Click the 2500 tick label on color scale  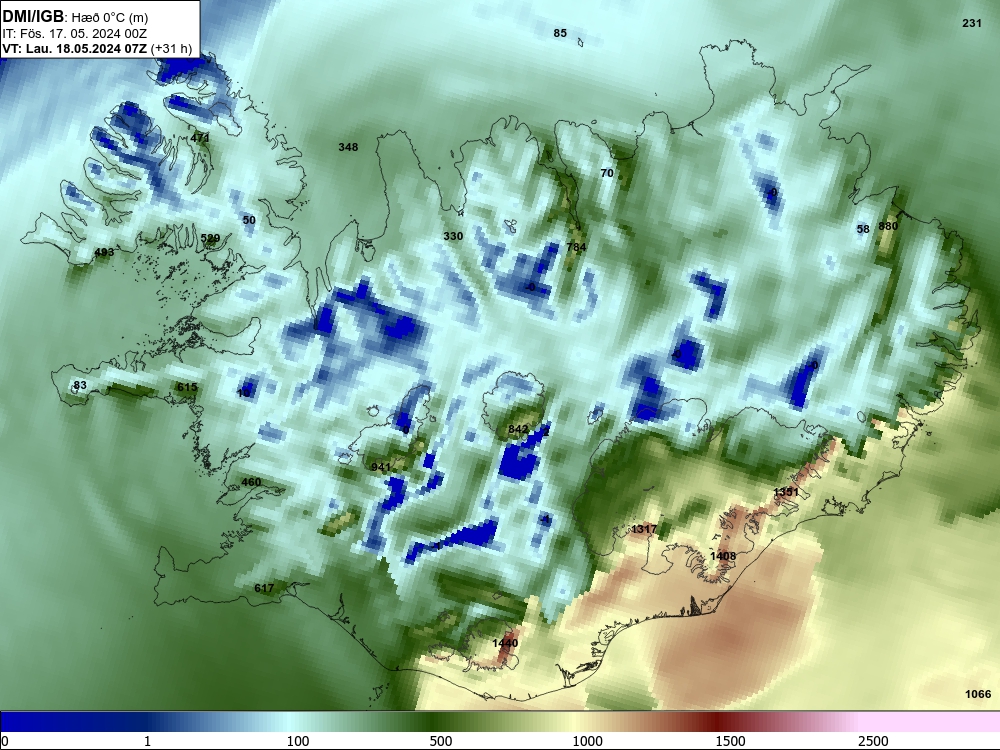[x=873, y=741]
